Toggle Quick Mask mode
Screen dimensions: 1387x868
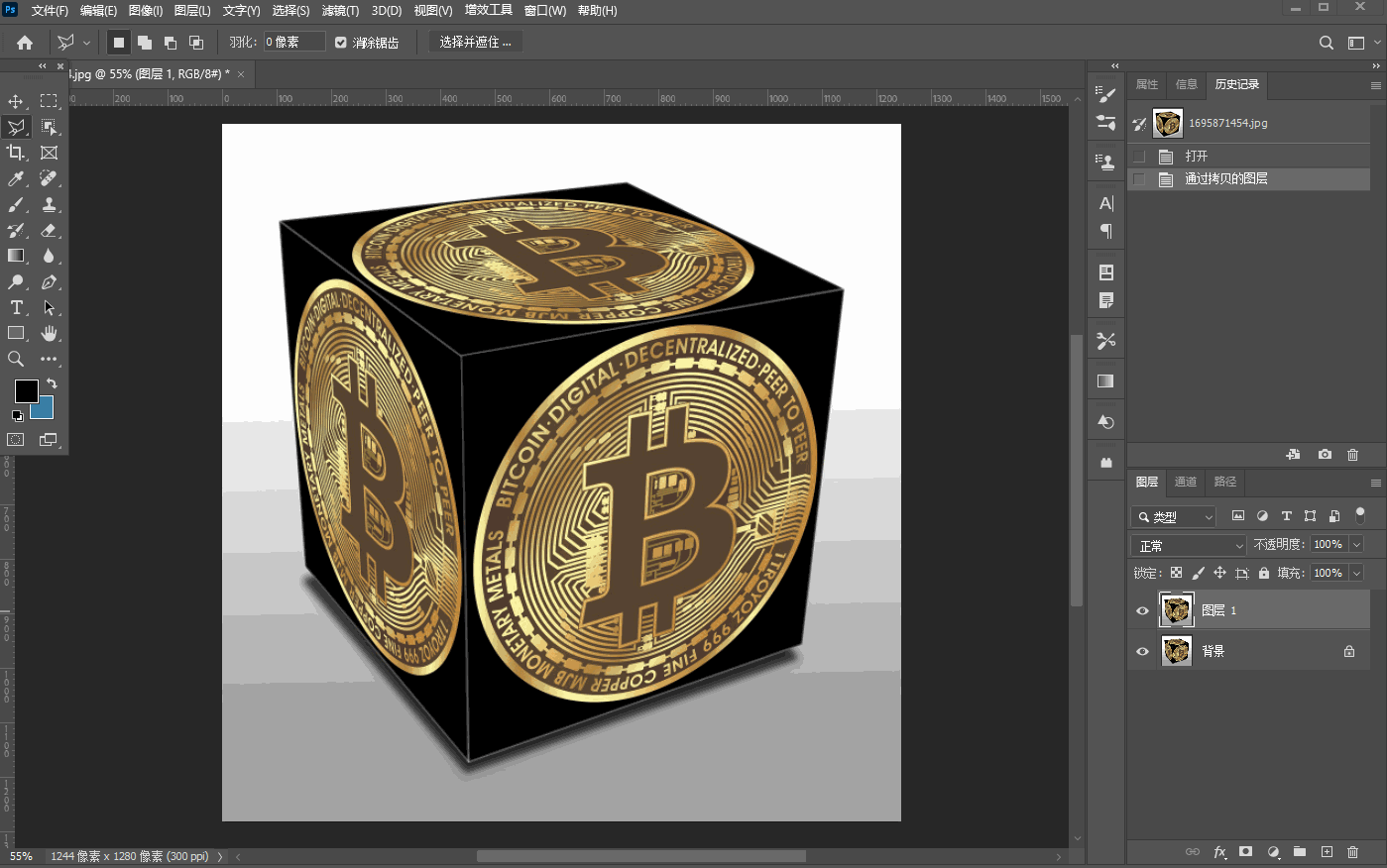point(16,439)
